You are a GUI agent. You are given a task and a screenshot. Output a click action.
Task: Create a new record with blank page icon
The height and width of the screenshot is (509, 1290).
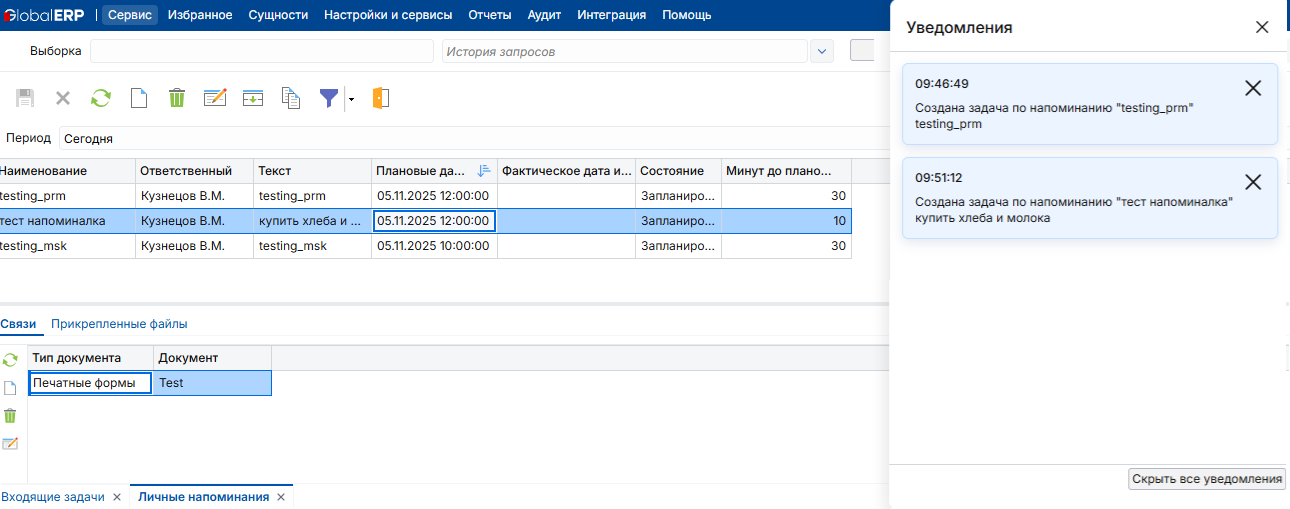[x=140, y=98]
